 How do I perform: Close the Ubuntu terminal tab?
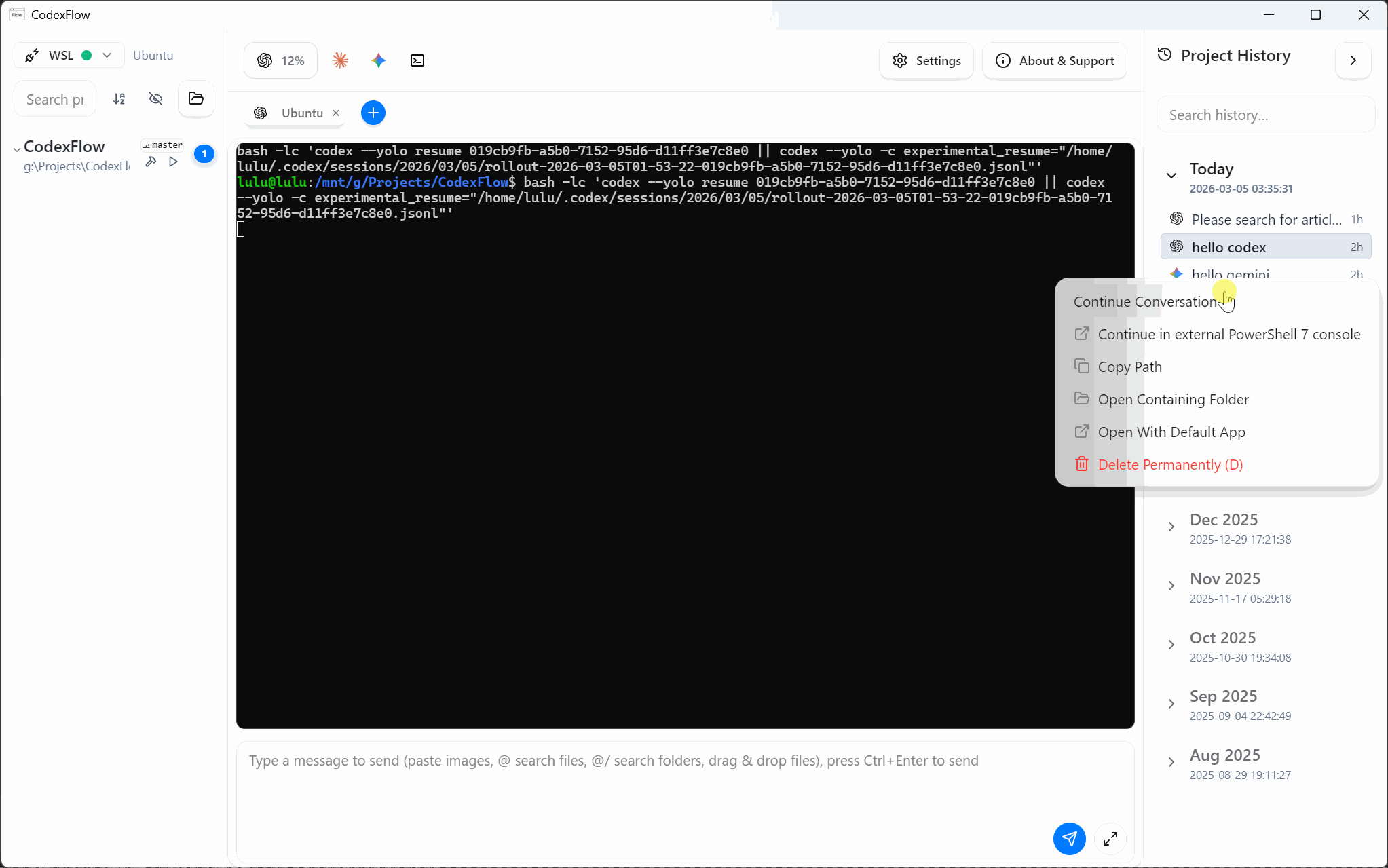point(336,113)
